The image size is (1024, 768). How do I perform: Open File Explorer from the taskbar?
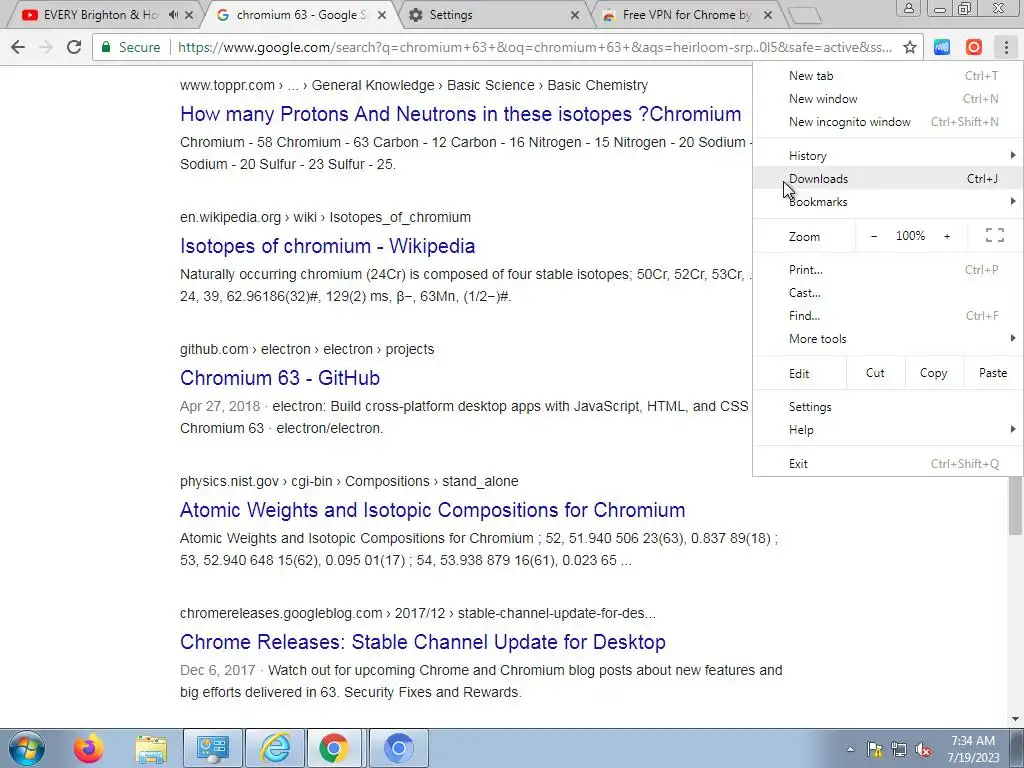pyautogui.click(x=151, y=748)
